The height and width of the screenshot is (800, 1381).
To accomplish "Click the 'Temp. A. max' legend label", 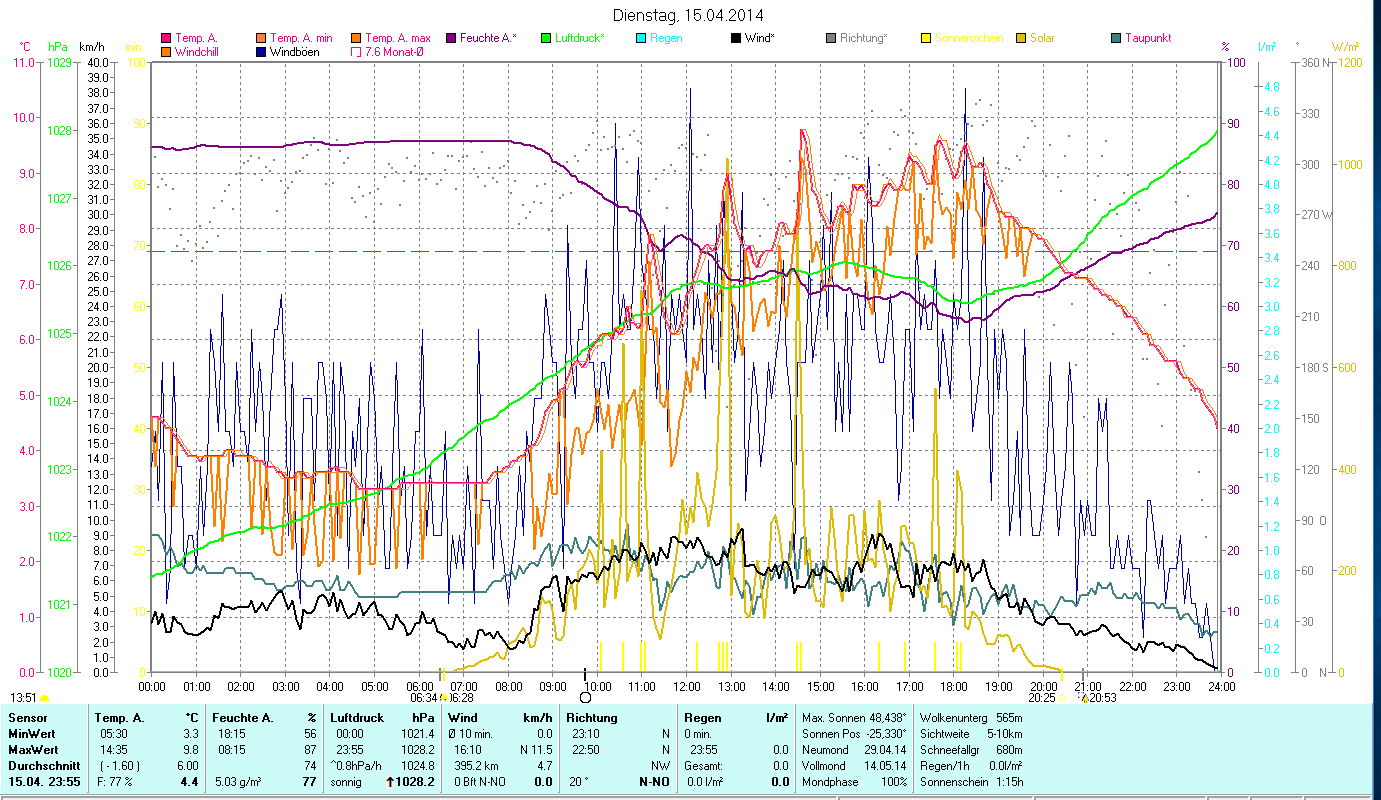I will [x=398, y=39].
